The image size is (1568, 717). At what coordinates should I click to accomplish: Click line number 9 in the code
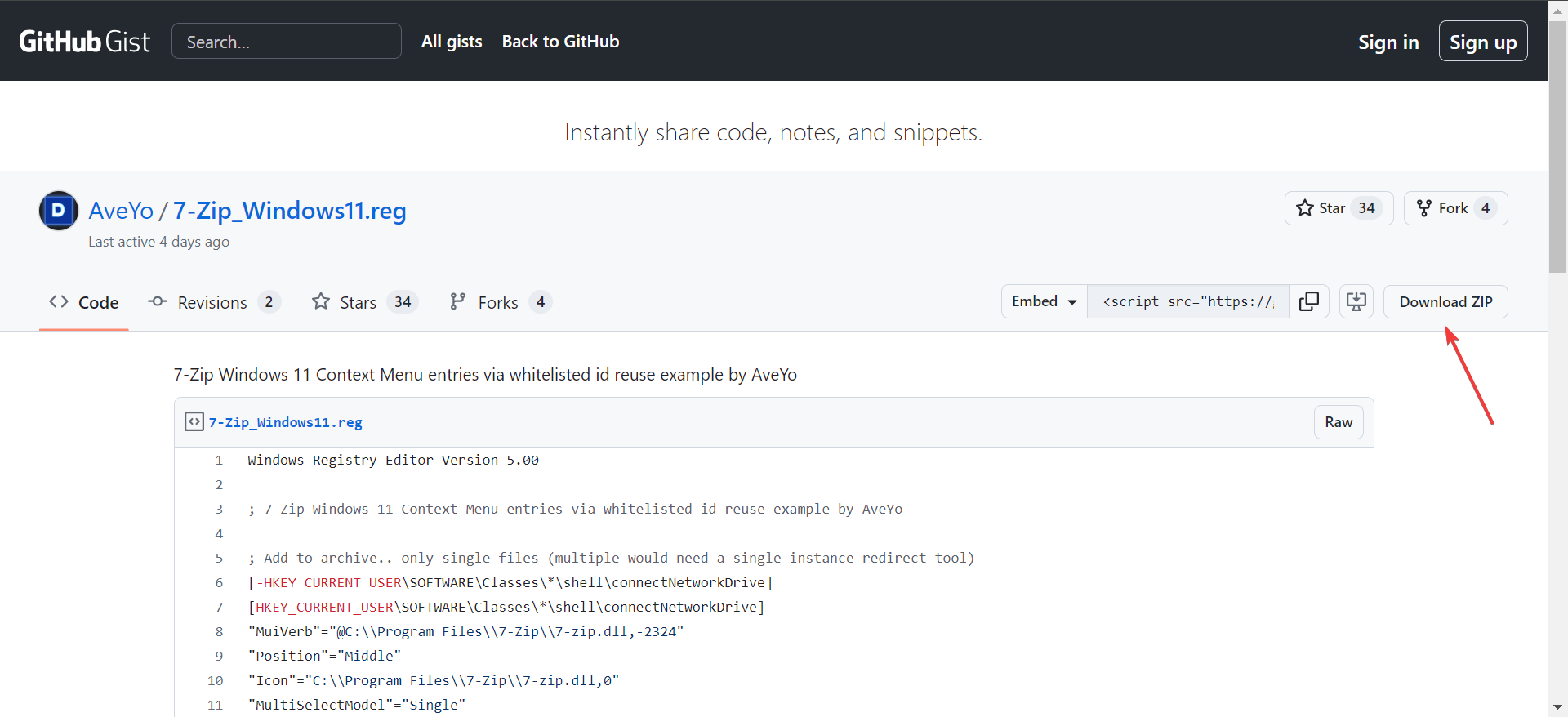pos(219,657)
